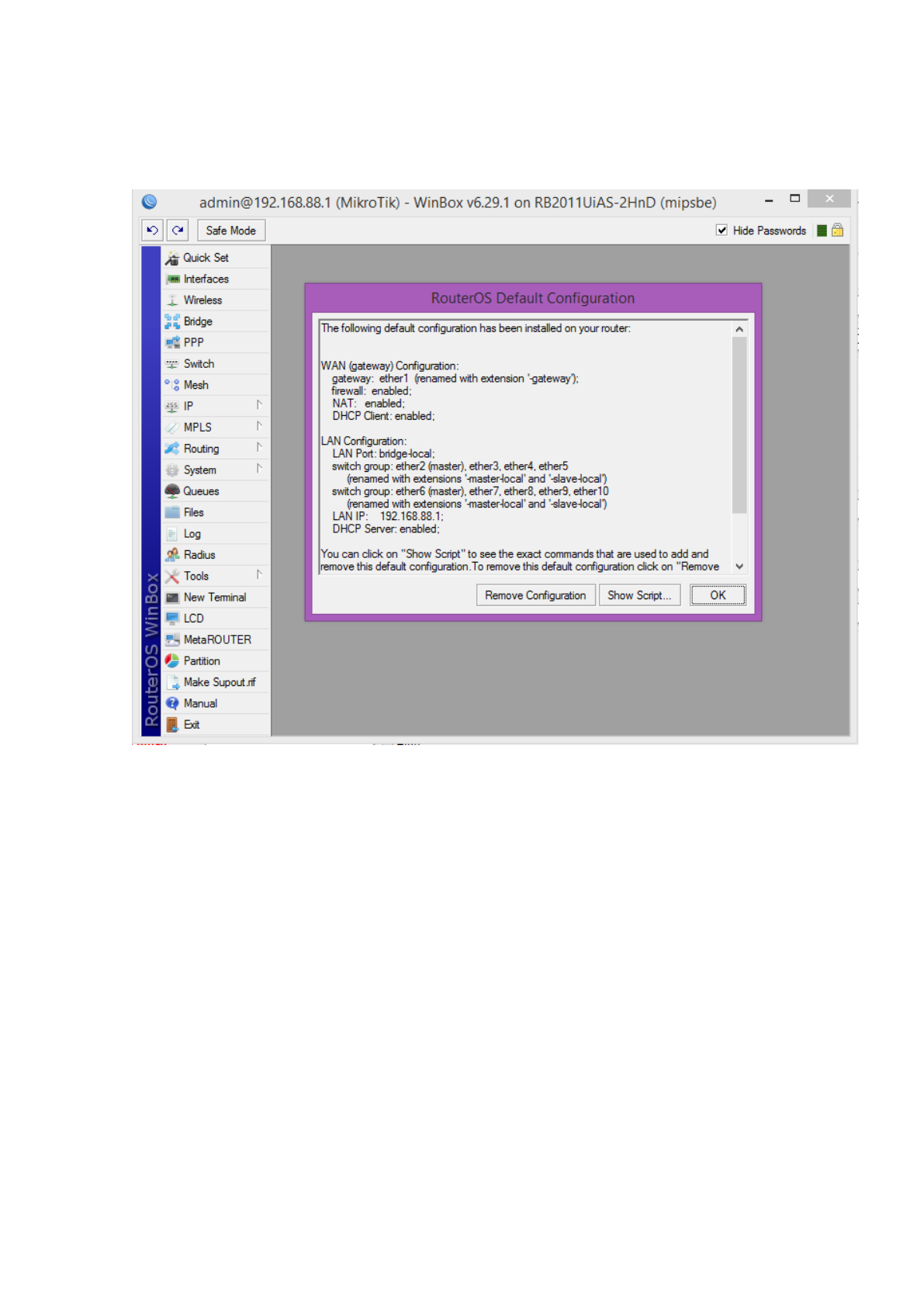
Task: Select Bridge in the sidebar menu
Action: coord(216,321)
